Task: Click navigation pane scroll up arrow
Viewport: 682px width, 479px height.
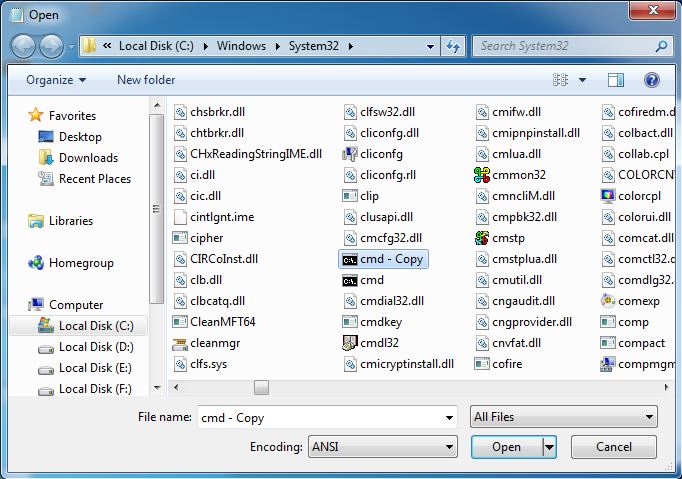Action: click(x=157, y=105)
